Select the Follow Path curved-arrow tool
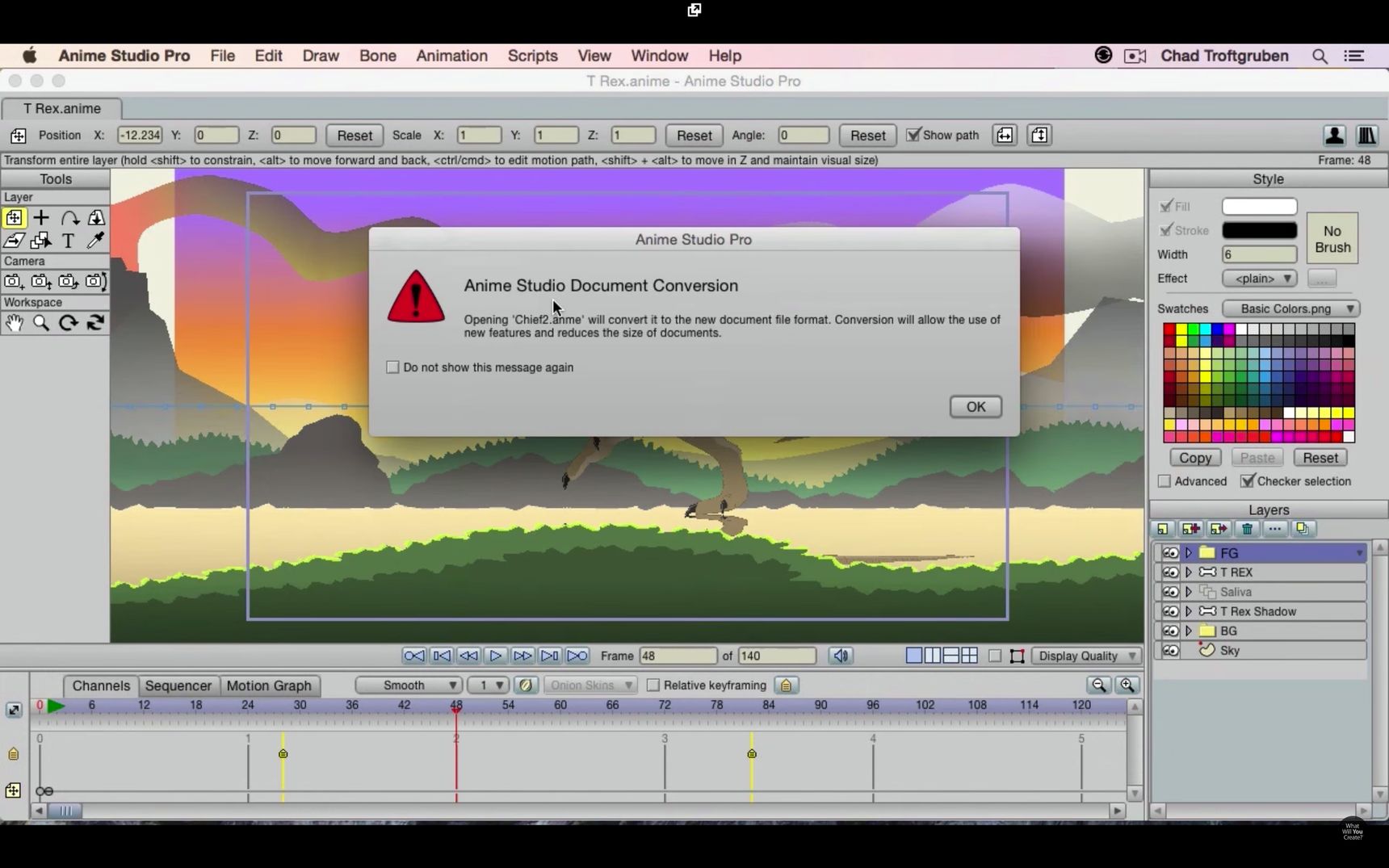 (69, 218)
